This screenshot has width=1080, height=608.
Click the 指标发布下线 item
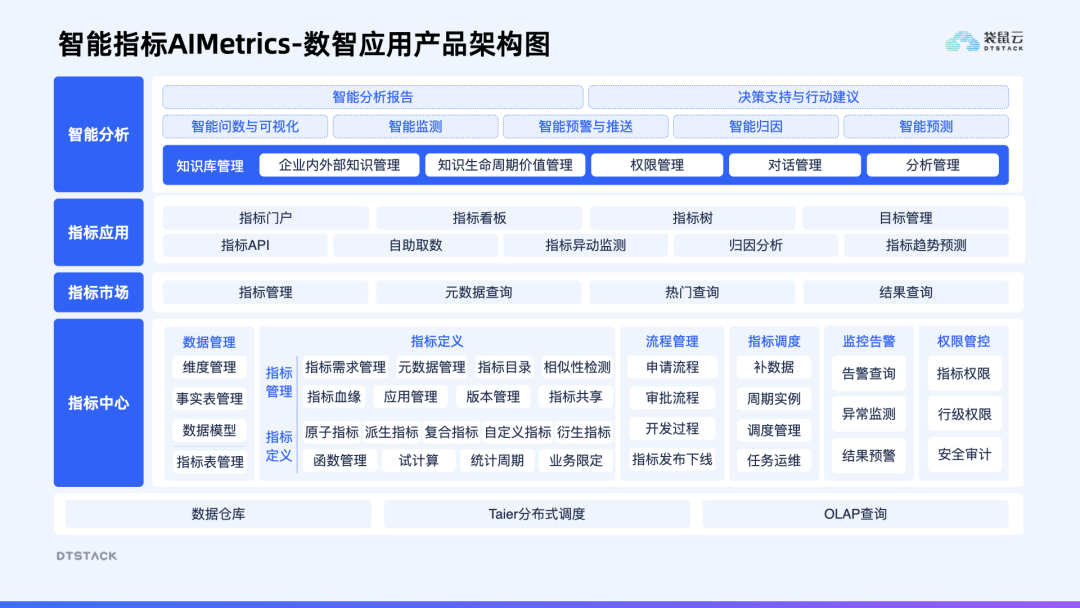[672, 459]
